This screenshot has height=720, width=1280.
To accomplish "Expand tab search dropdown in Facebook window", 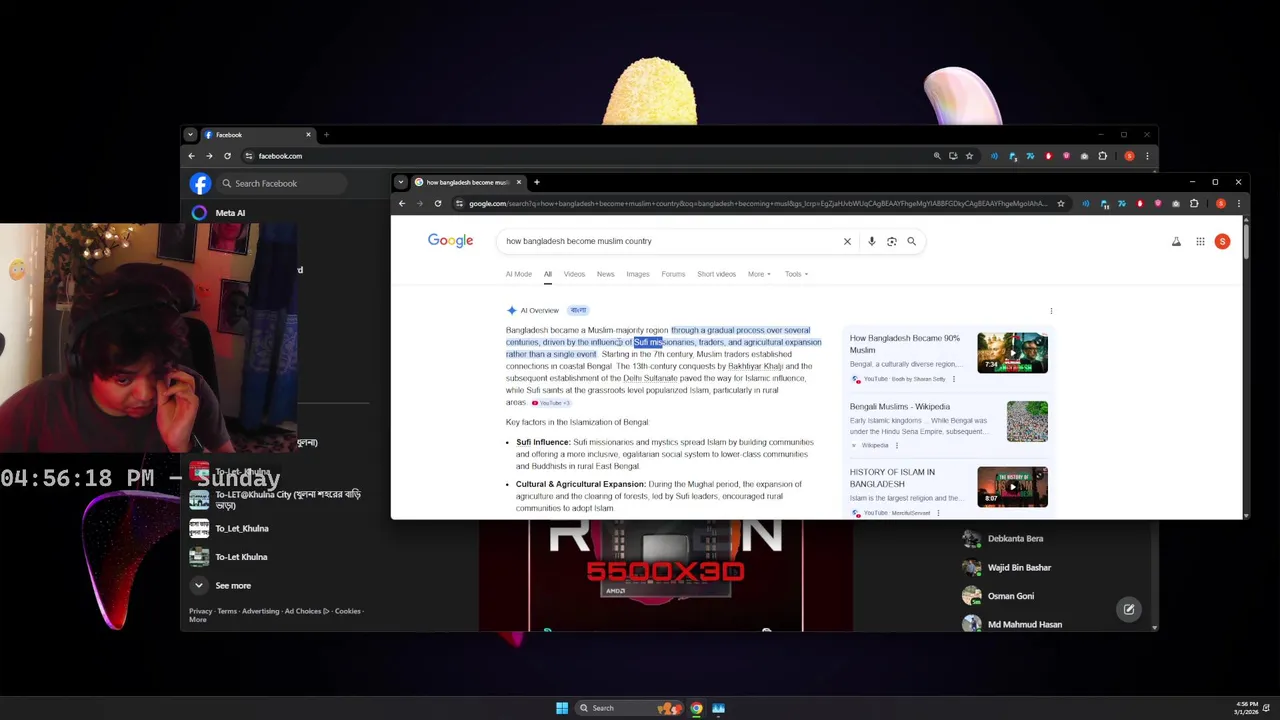I will [x=190, y=134].
